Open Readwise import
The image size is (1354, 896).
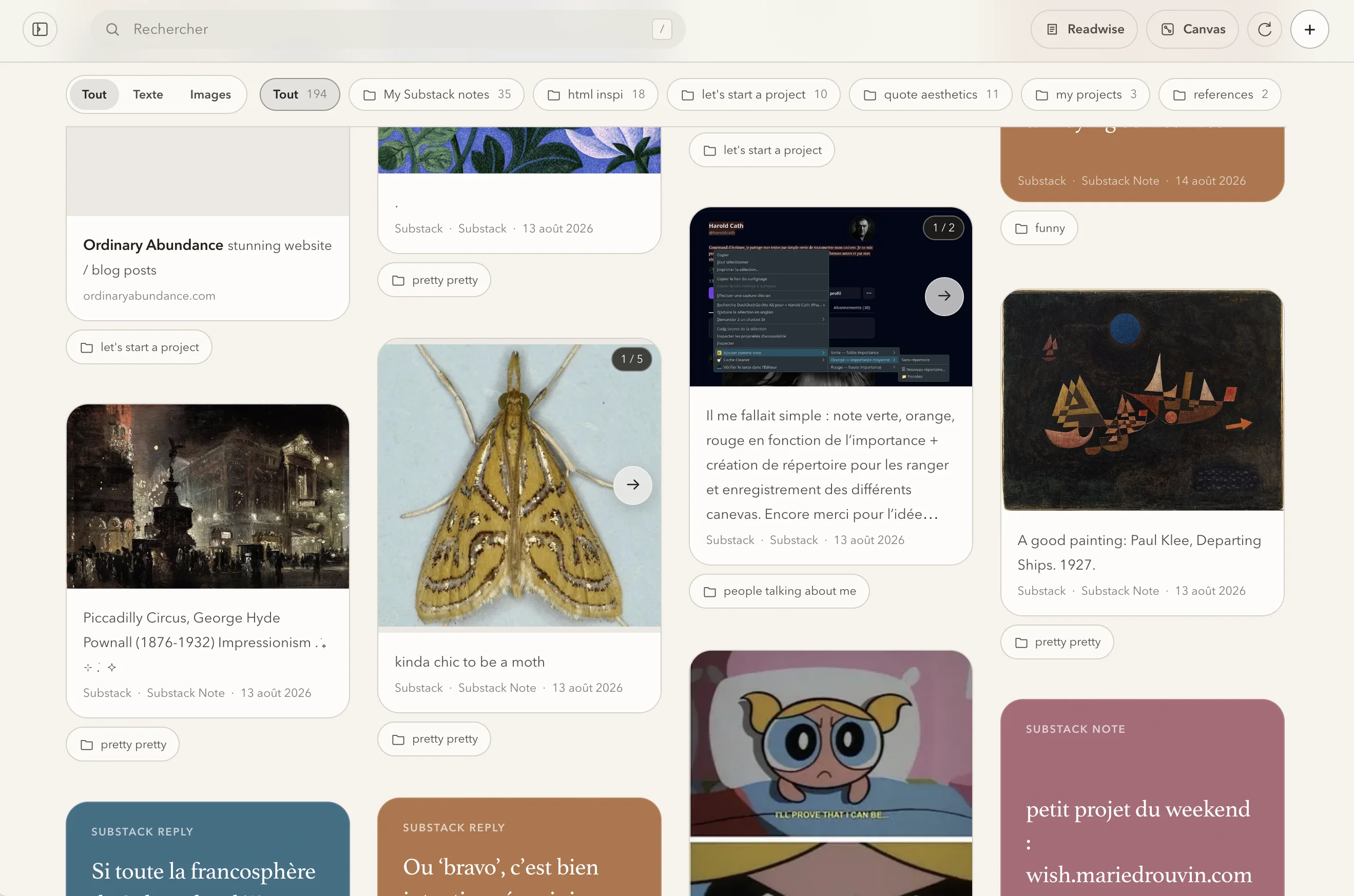tap(1084, 29)
